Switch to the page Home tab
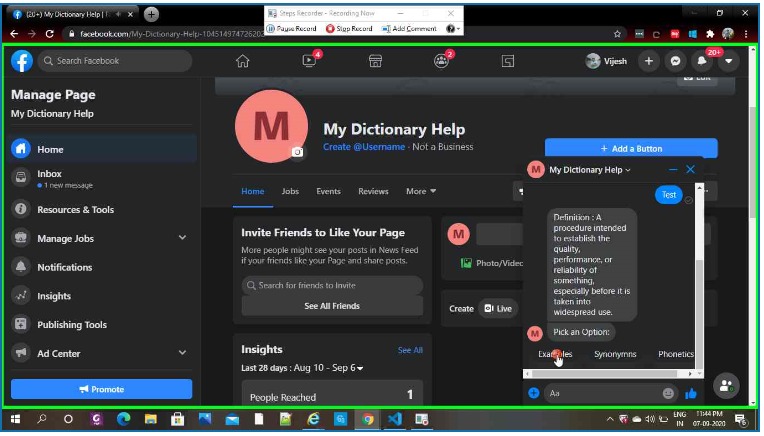 [x=252, y=191]
